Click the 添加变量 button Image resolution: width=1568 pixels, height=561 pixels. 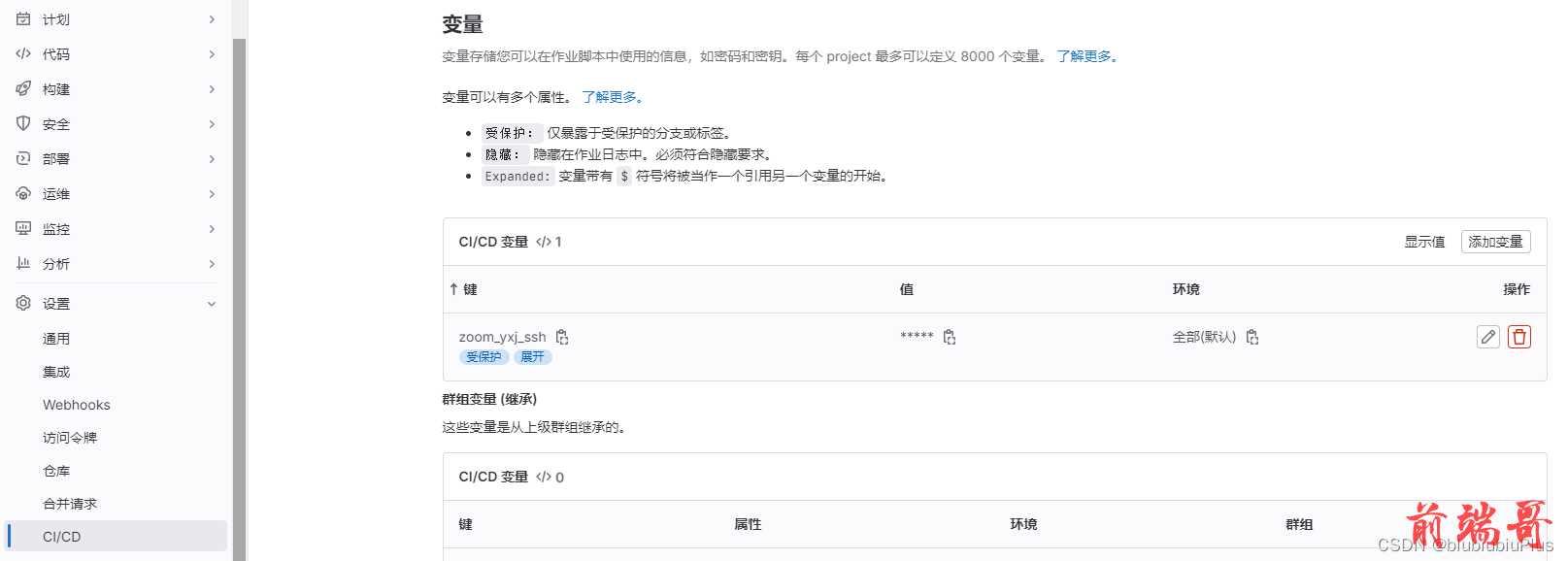pyautogui.click(x=1495, y=242)
